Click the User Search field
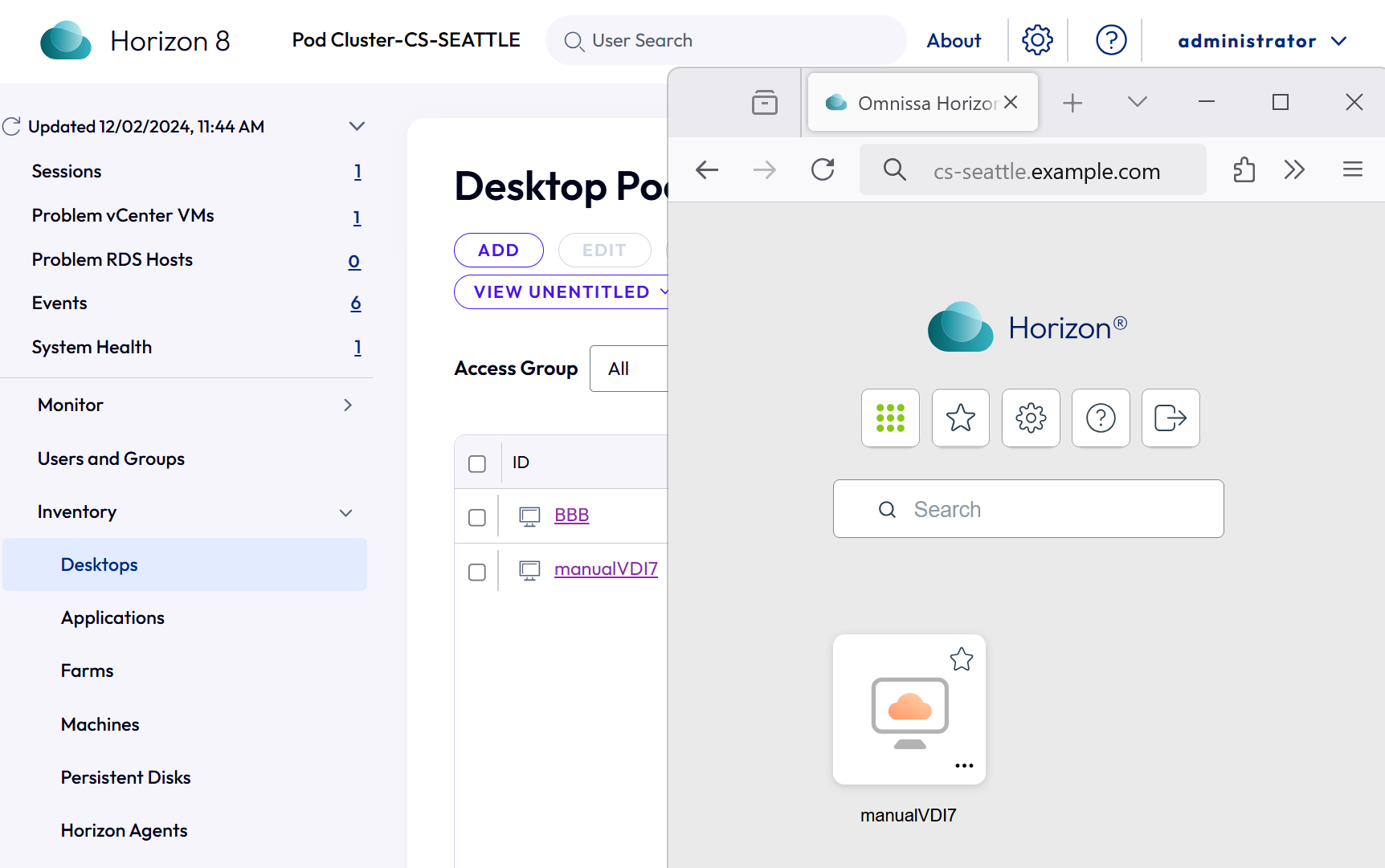 [726, 40]
